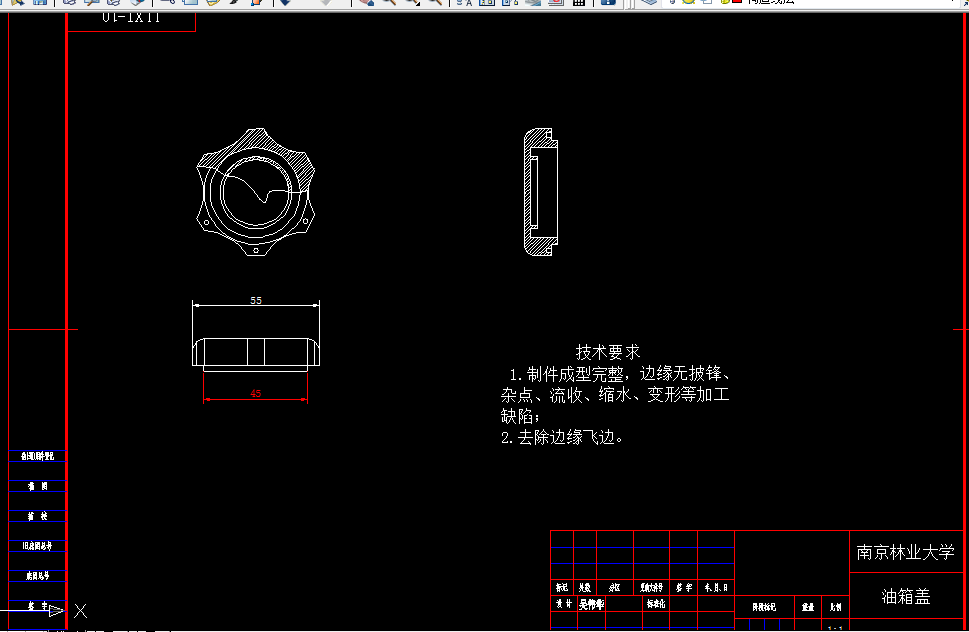Select the 缺陷； text line
Screen dimensions: 969x632
pyautogui.click(x=520, y=416)
